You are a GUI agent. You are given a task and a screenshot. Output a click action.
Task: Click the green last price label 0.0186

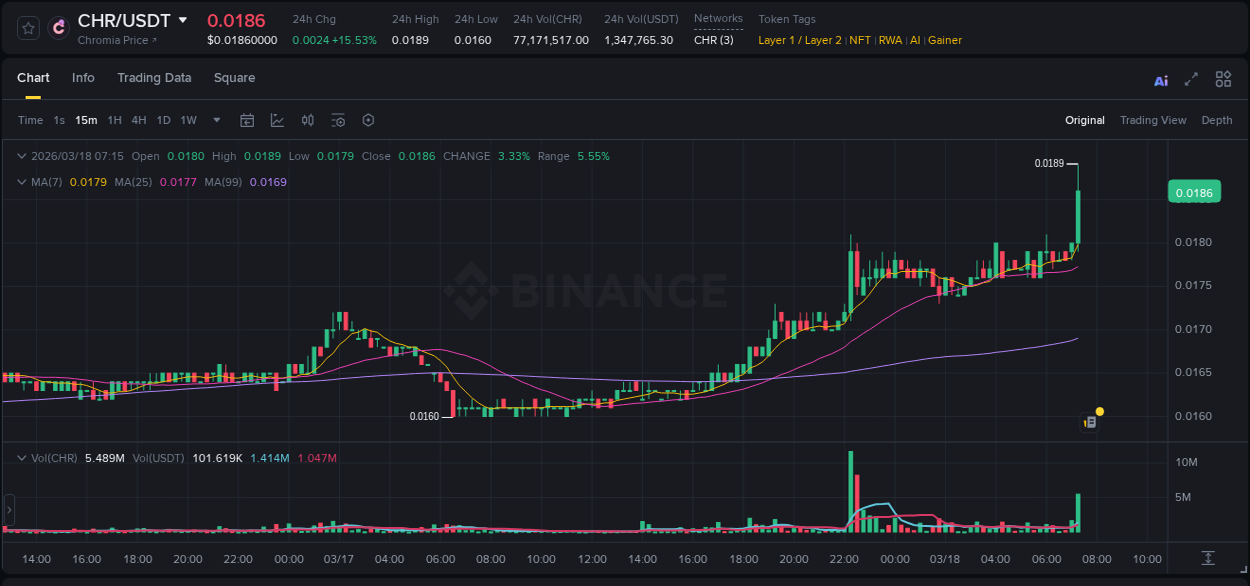click(x=1194, y=191)
